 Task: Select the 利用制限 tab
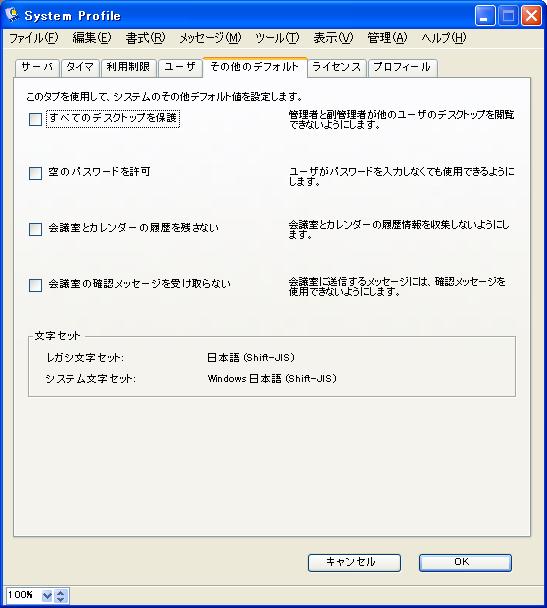click(128, 67)
